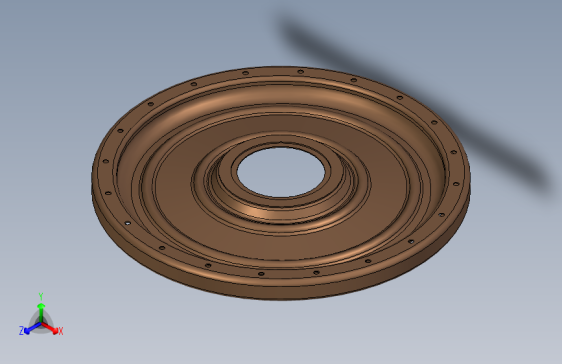Click the green Y axis arrow on the triad
The image size is (562, 364).
click(x=41, y=312)
